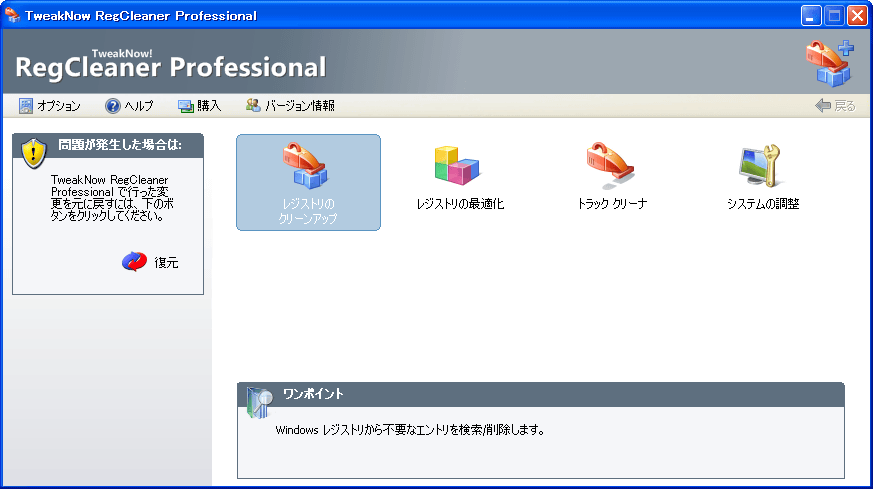873x489 pixels.
Task: Open the オプション options menu
Action: pos(49,106)
